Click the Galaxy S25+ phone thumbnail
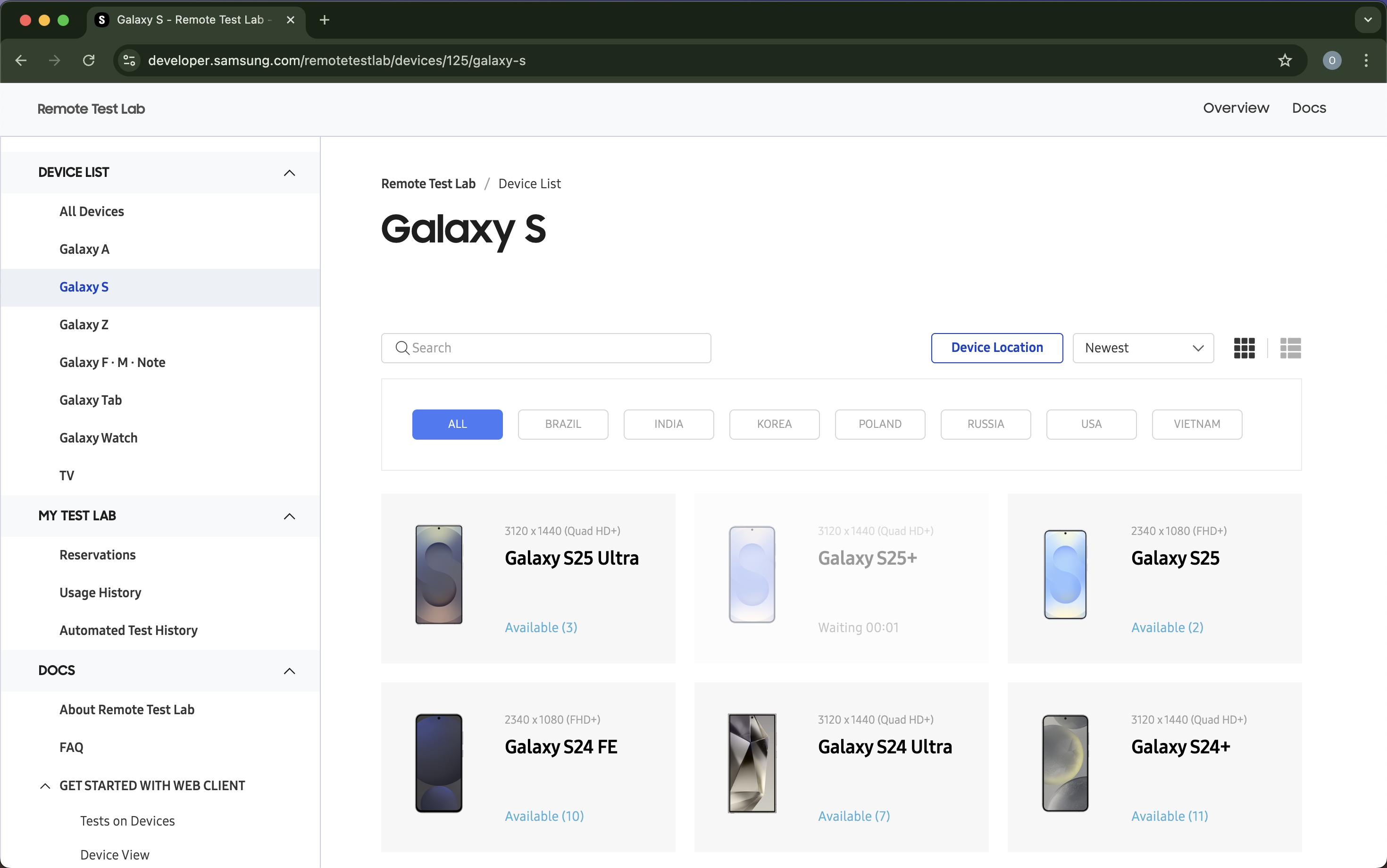The height and width of the screenshot is (868, 1387). (x=752, y=575)
